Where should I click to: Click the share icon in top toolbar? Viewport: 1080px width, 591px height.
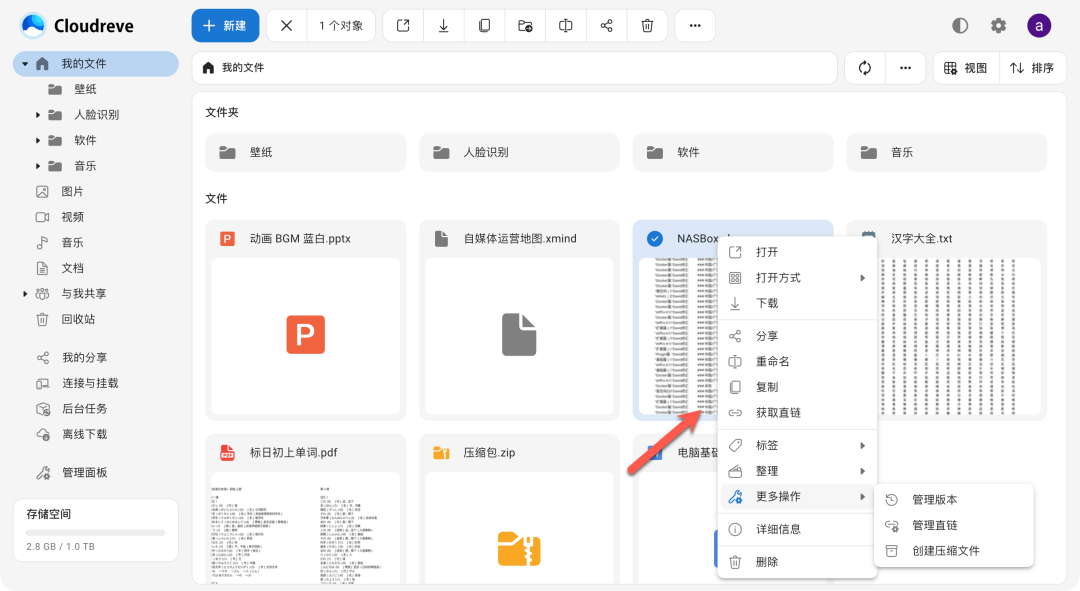606,26
